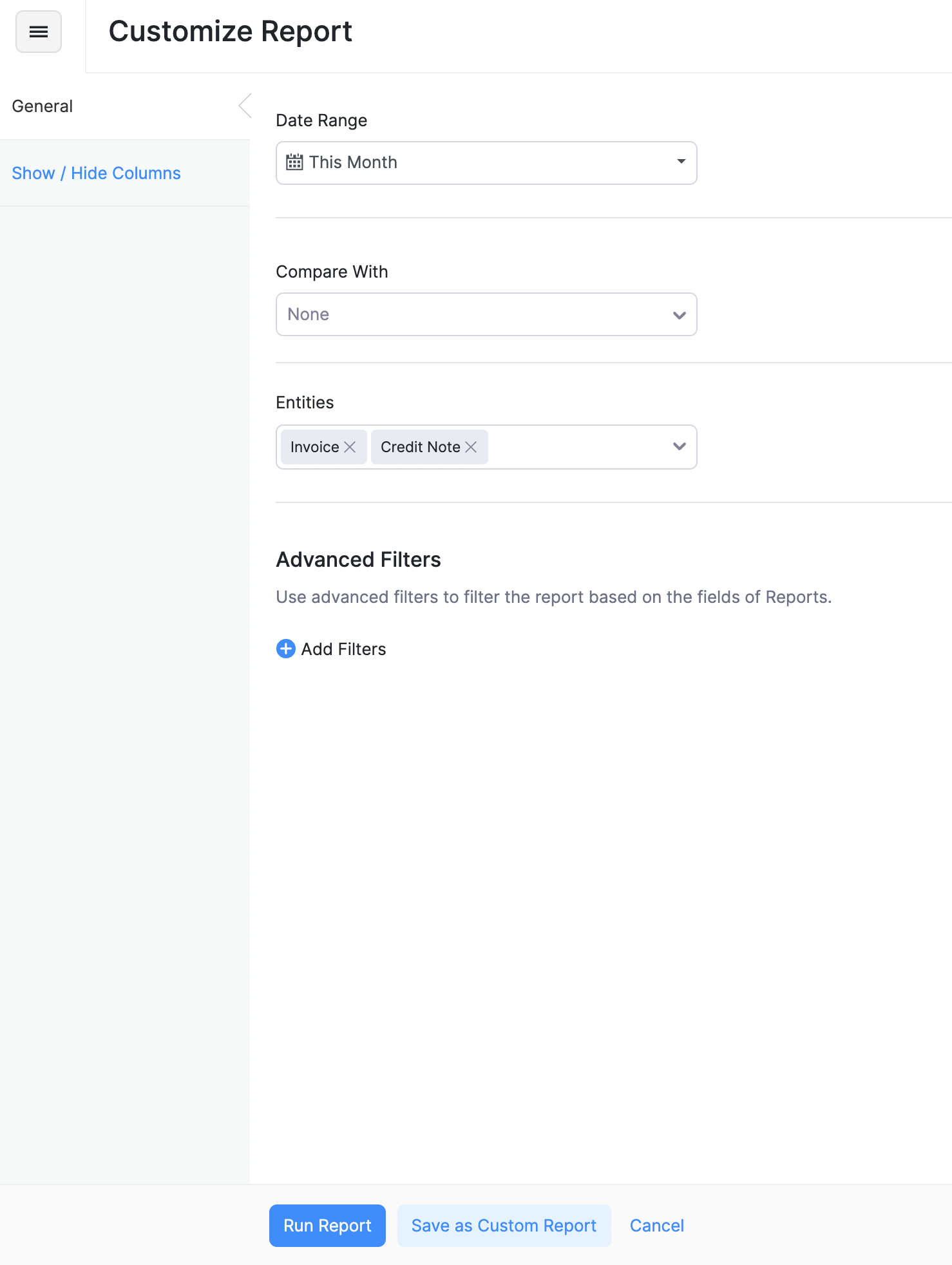Screen dimensions: 952x1265
Task: Click the Invoice tag text
Action: pyautogui.click(x=314, y=447)
